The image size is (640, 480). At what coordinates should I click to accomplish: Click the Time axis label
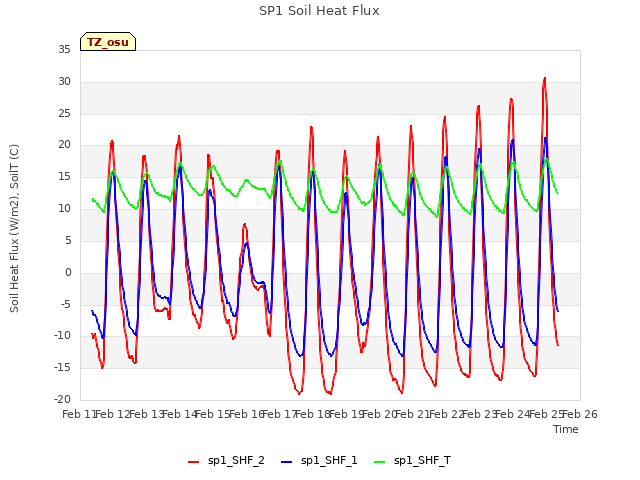[566, 429]
